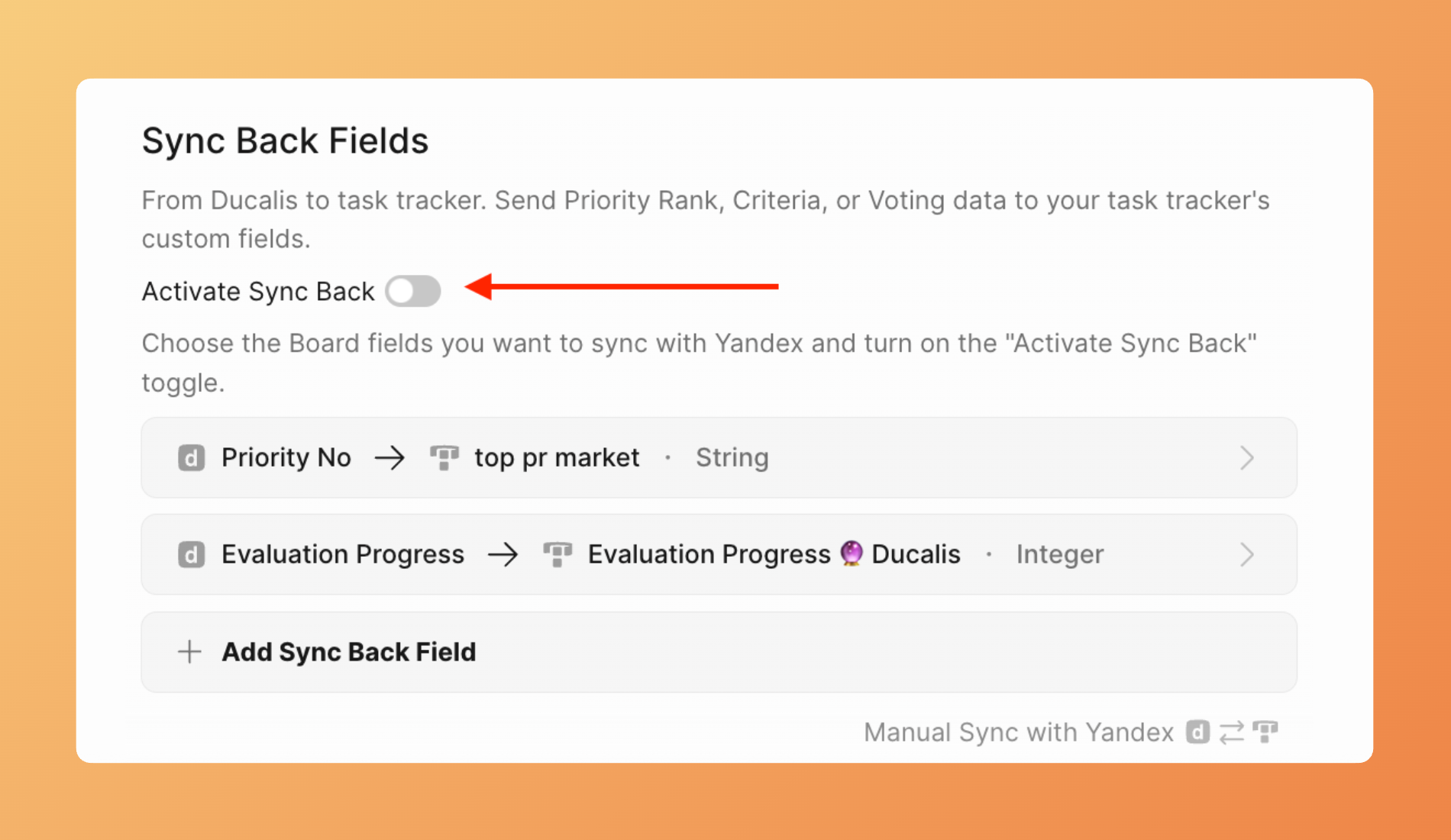The image size is (1451, 840).
Task: Click the crystal ball emoji before Ducalis
Action: [851, 553]
